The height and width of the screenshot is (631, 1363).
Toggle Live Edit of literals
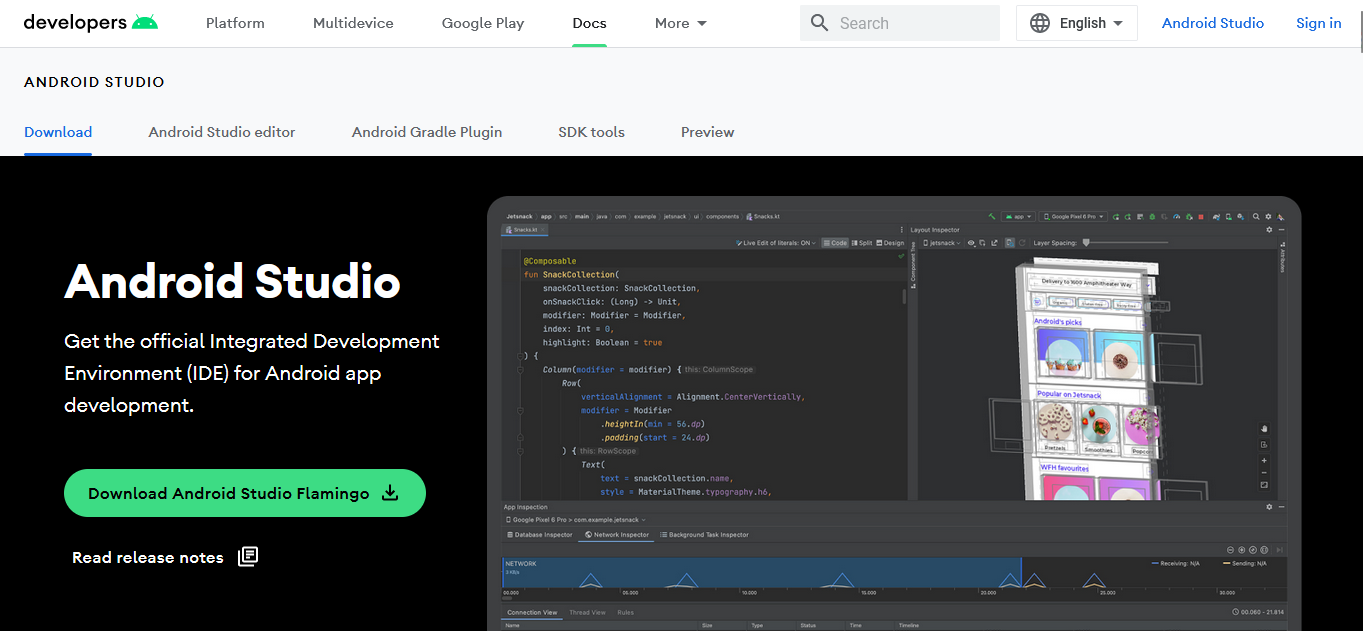tap(777, 243)
